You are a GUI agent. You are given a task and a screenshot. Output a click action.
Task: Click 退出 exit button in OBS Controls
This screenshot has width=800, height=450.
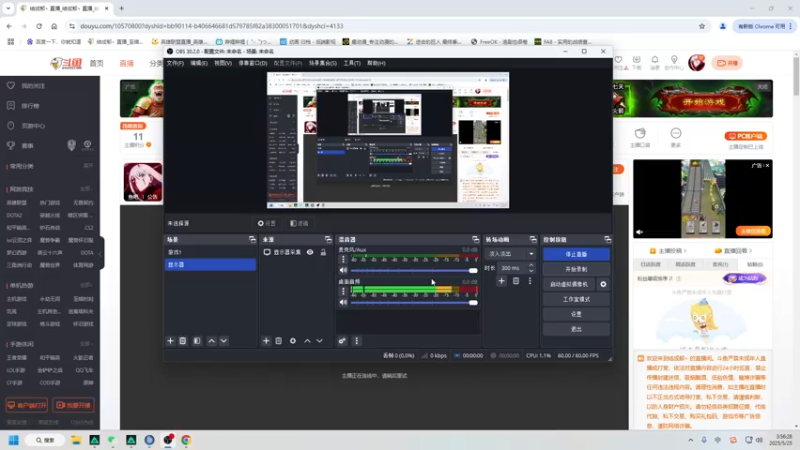576,329
